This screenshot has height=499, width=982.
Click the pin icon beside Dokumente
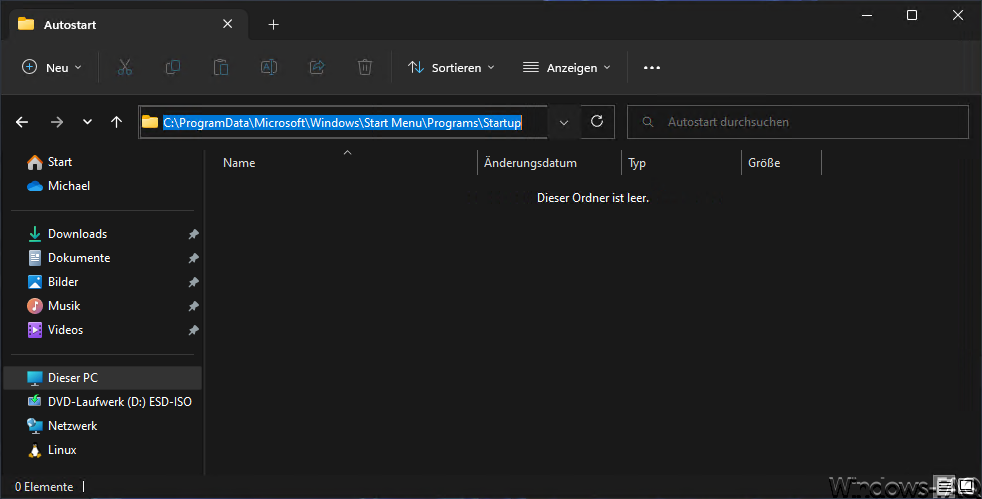tap(194, 258)
